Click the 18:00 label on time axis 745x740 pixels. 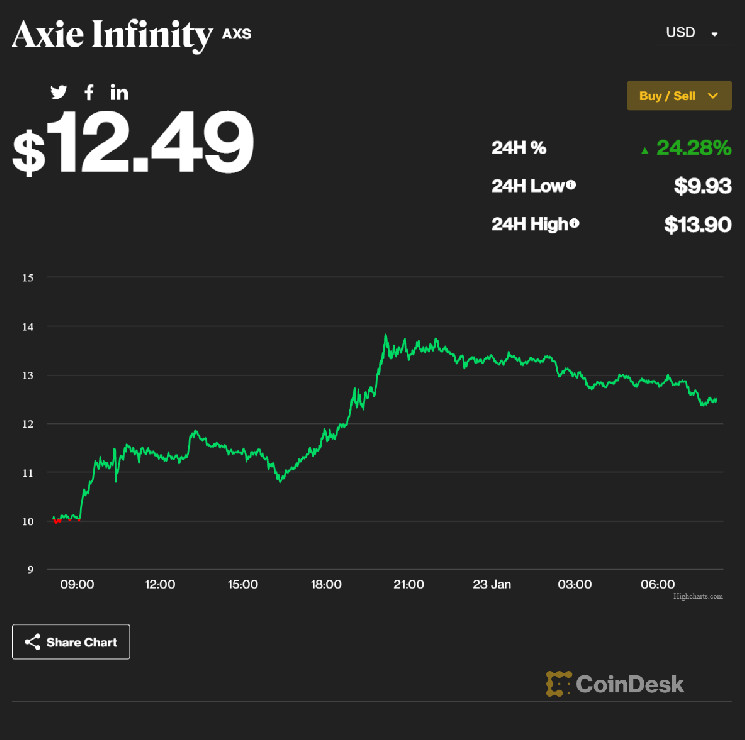pos(326,585)
